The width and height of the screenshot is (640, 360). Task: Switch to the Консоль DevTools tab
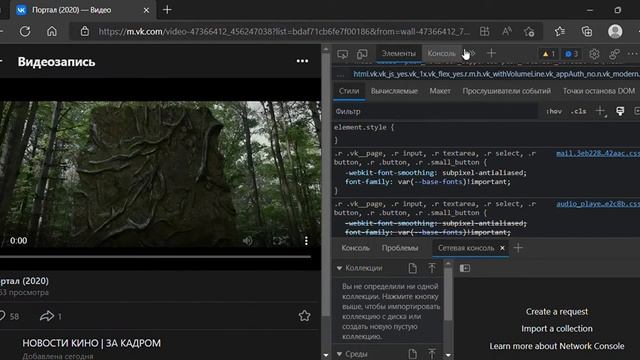point(441,53)
